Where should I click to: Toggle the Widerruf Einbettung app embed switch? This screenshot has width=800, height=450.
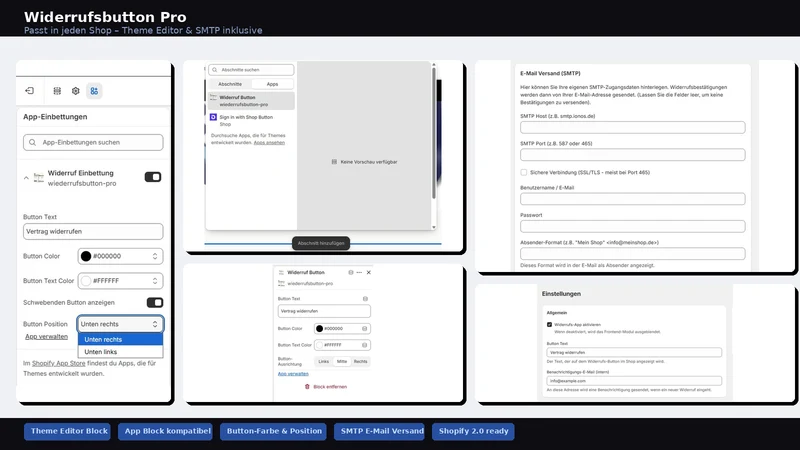coord(153,177)
